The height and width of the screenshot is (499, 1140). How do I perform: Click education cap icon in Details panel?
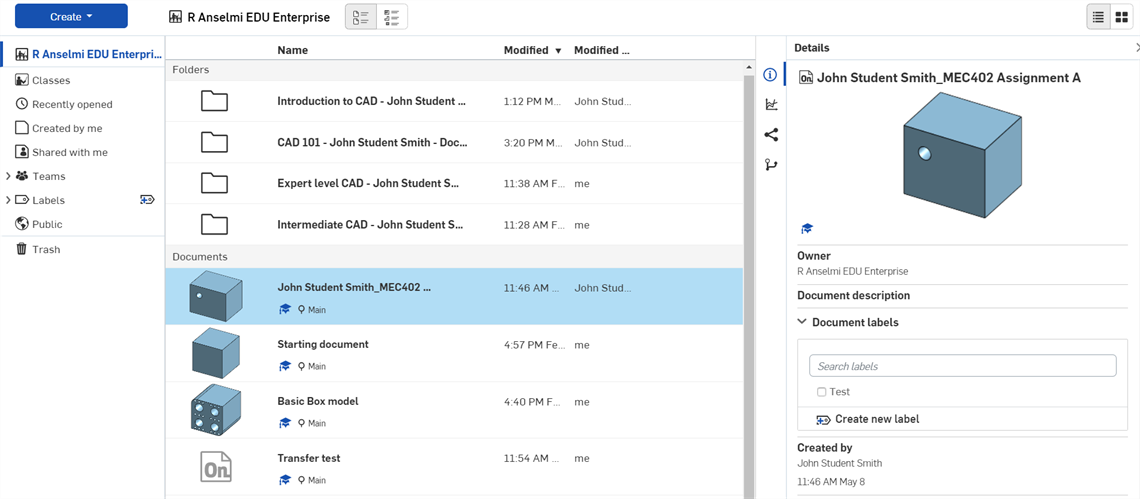tap(806, 228)
